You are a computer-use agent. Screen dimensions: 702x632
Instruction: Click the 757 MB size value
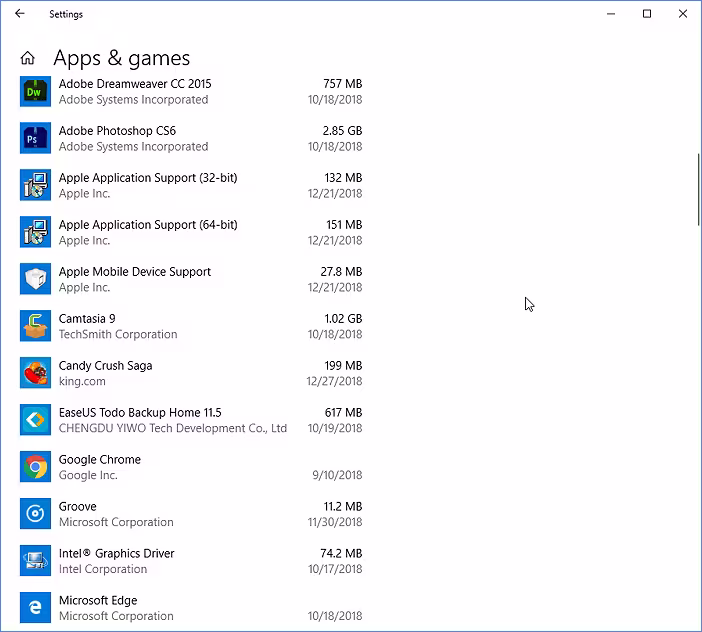coord(342,84)
